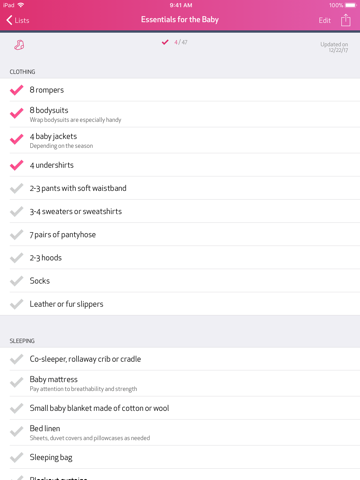The image size is (360, 480).
Task: Tap the baby list icon
Action: (19, 45)
